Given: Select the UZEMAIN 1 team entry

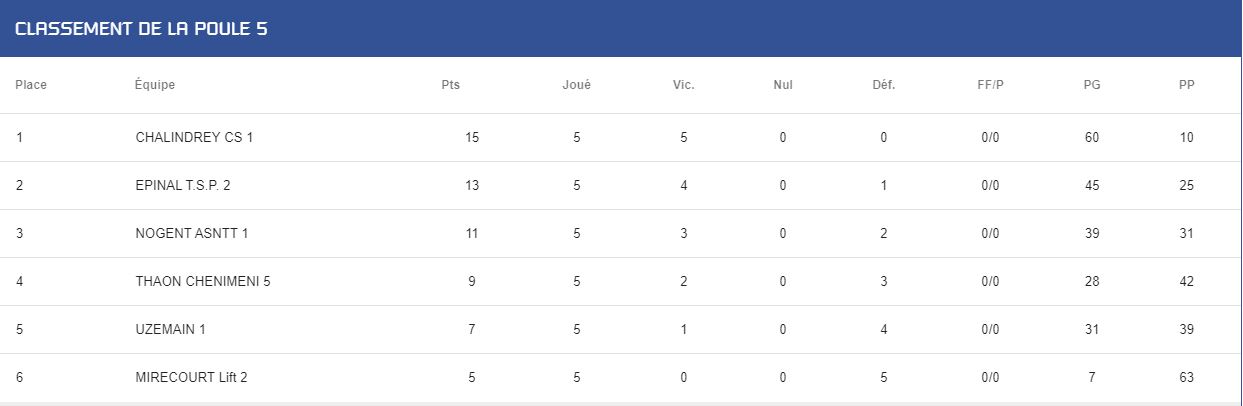Looking at the screenshot, I should 171,329.
